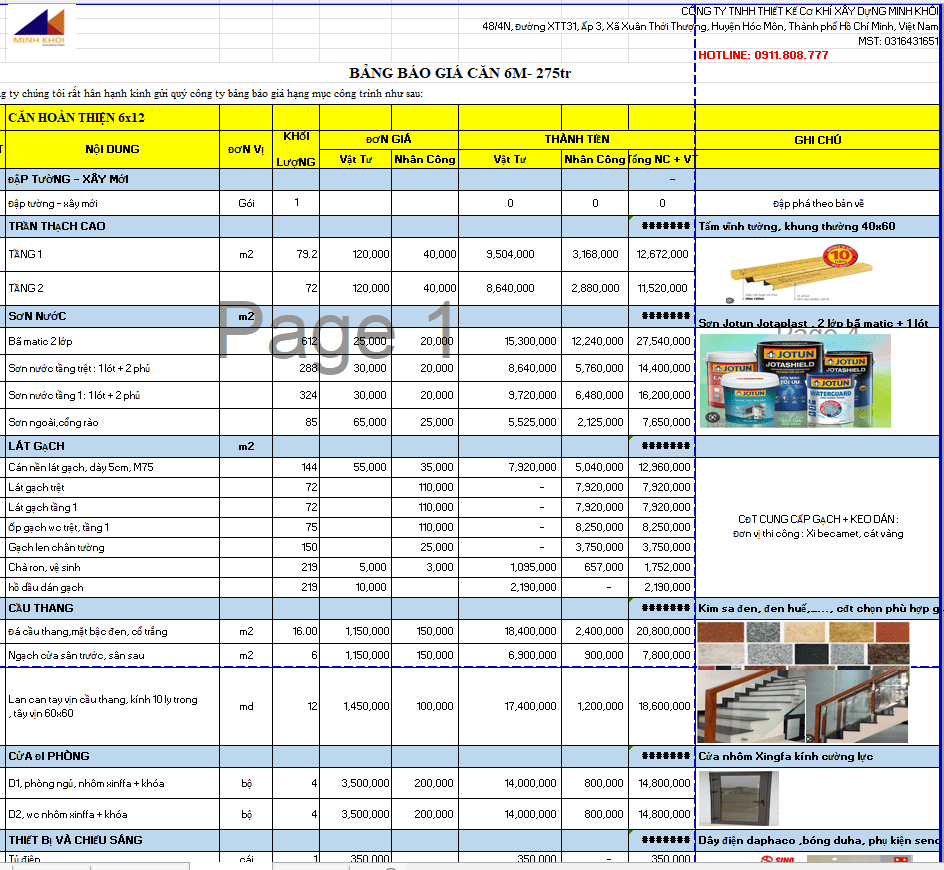Click the 'Gói' unit cell of Đập tường row
Image resolution: width=944 pixels, height=870 pixels.
tap(246, 204)
